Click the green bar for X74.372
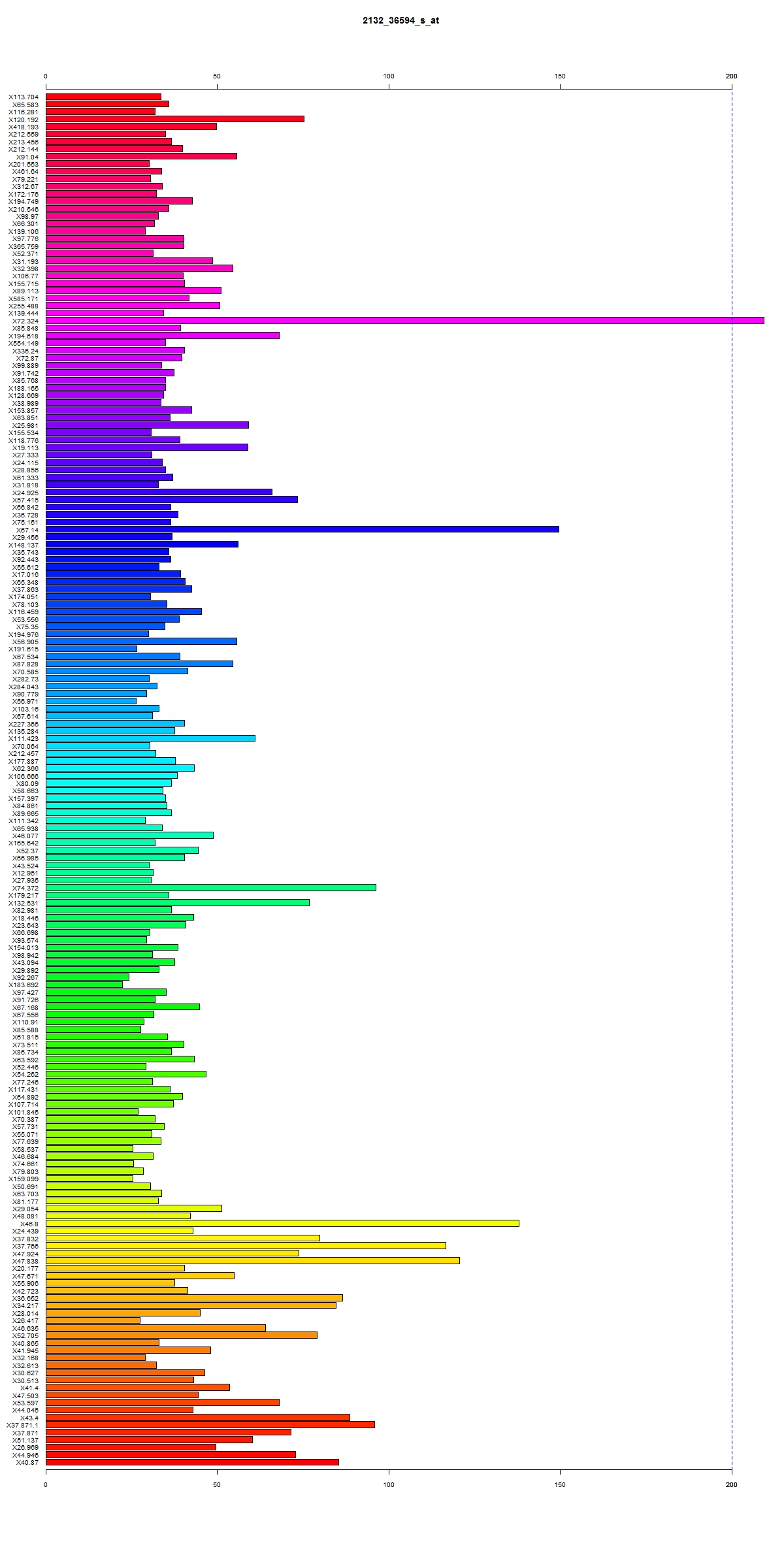The width and height of the screenshot is (784, 1568). 211,887
